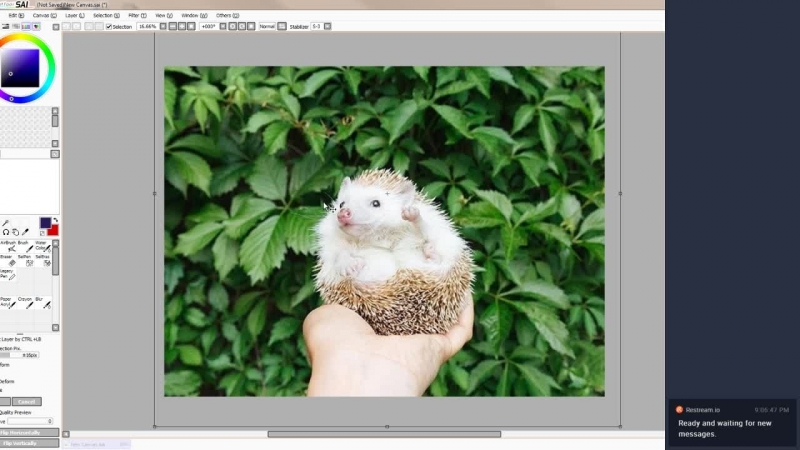Pick the Lasso selection tool
Viewport: 800px width, 450px height.
click(x=6, y=232)
